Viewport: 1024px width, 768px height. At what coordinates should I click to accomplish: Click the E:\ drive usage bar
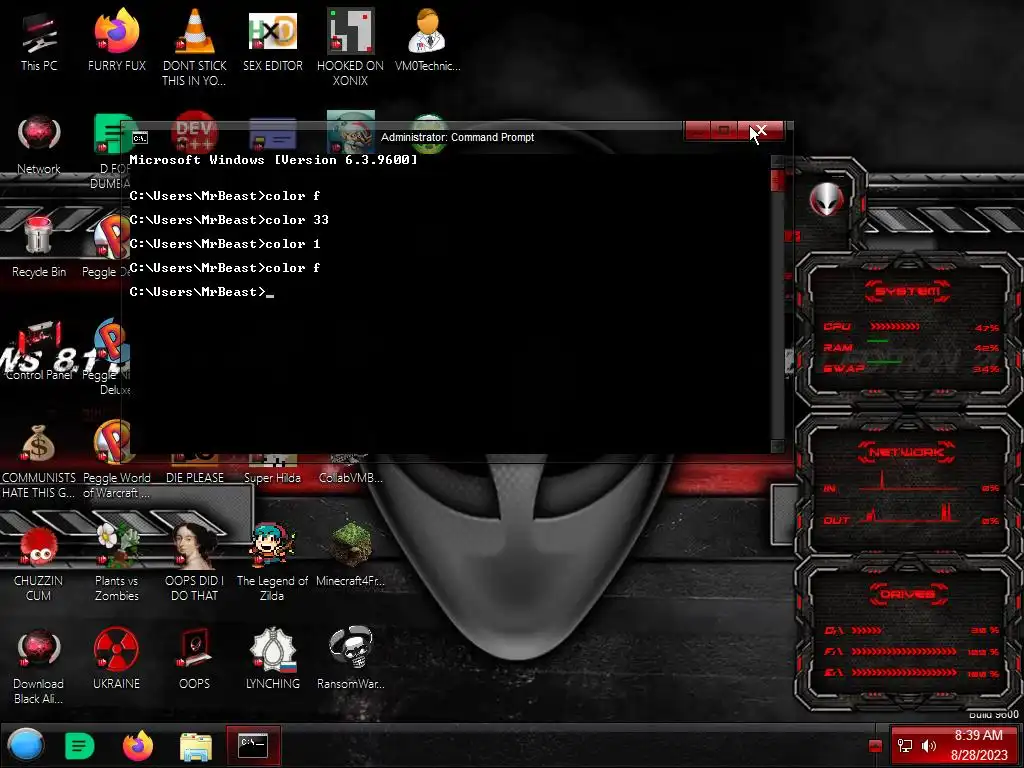pos(904,673)
